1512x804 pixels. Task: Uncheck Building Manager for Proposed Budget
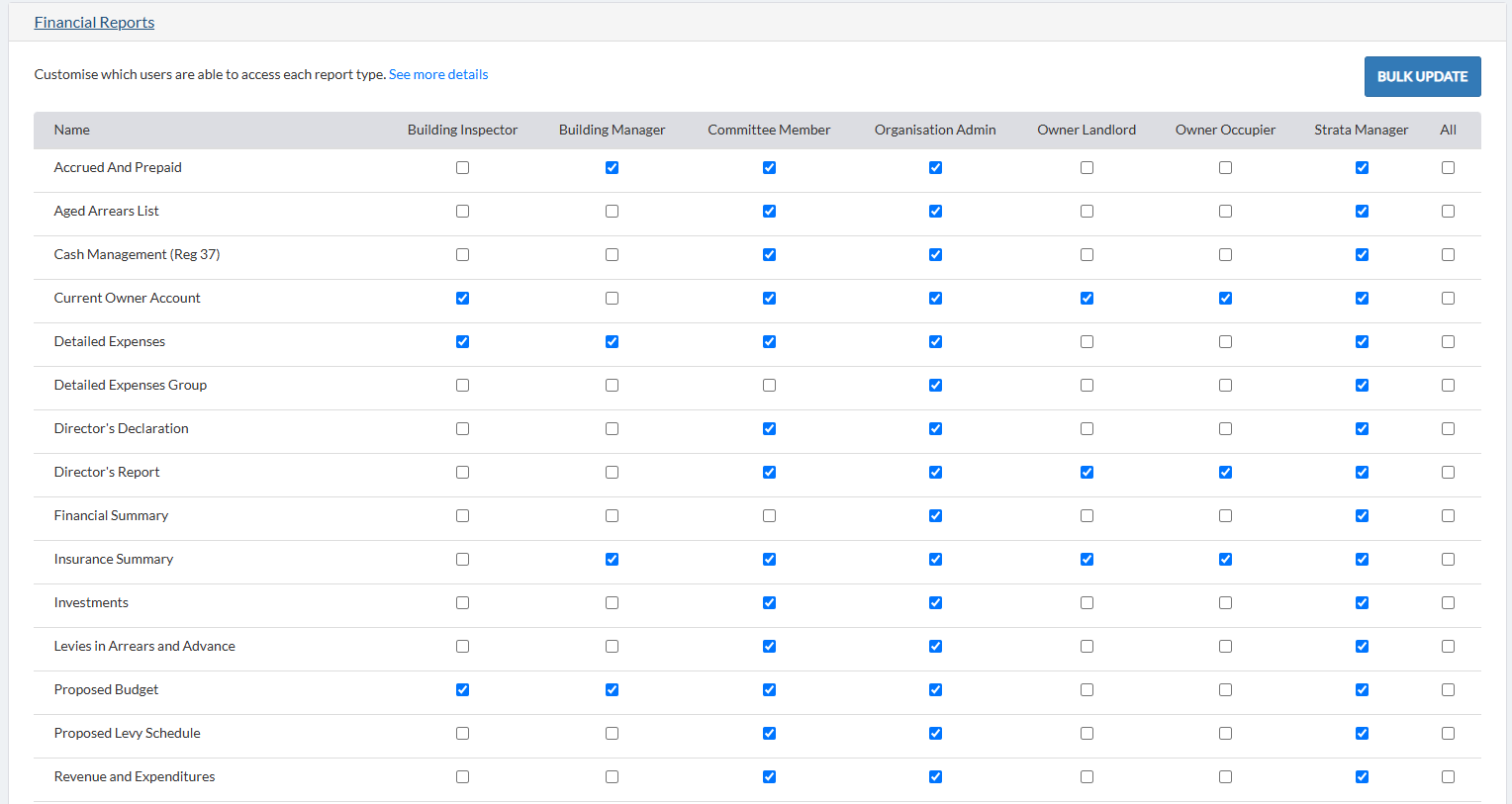612,689
